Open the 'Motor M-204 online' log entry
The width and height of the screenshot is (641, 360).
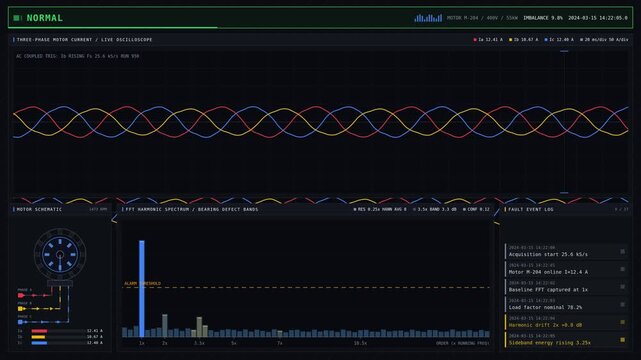click(x=566, y=269)
